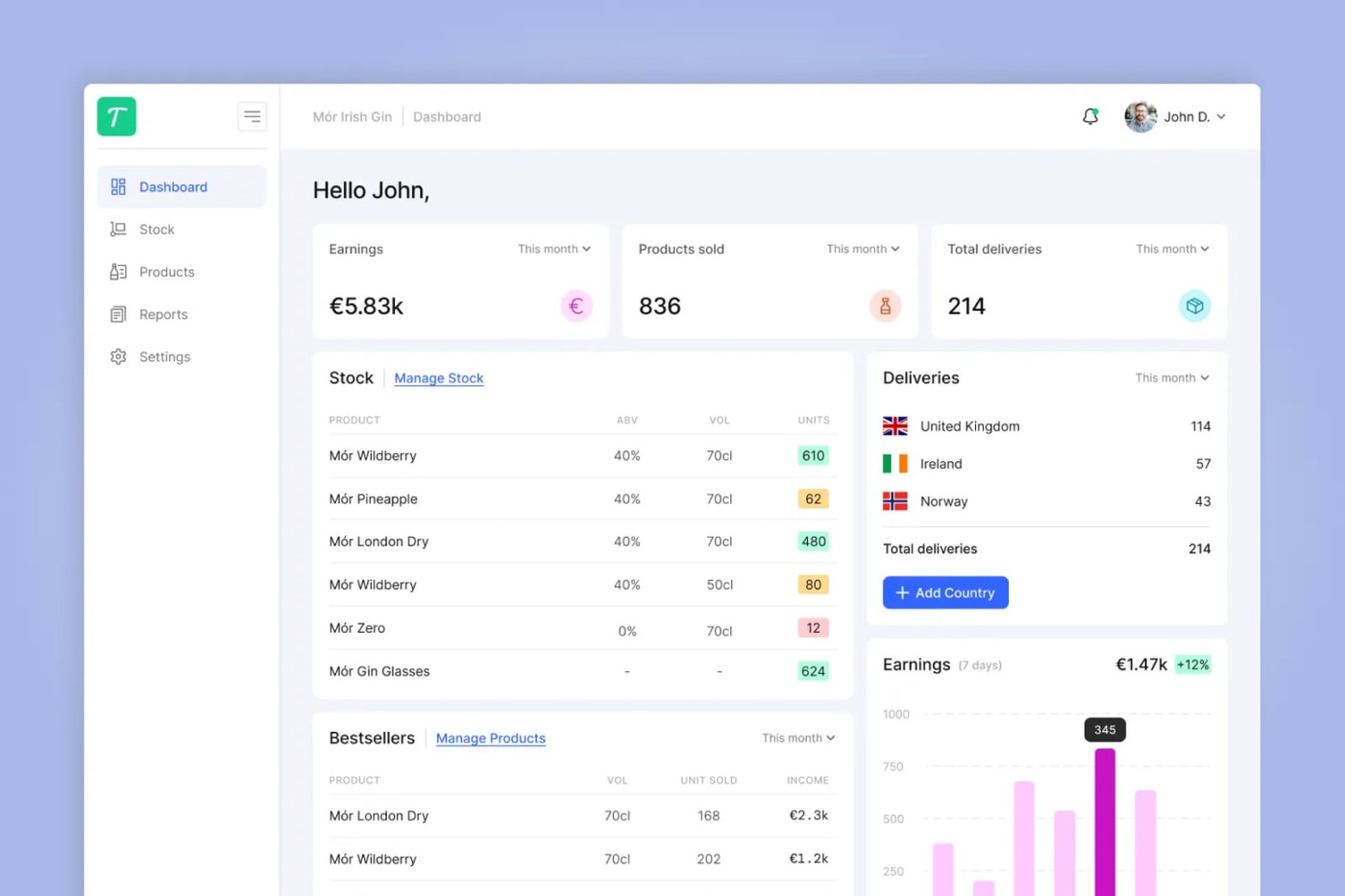
Task: Change Deliveries panel This month filter
Action: [x=1172, y=378]
